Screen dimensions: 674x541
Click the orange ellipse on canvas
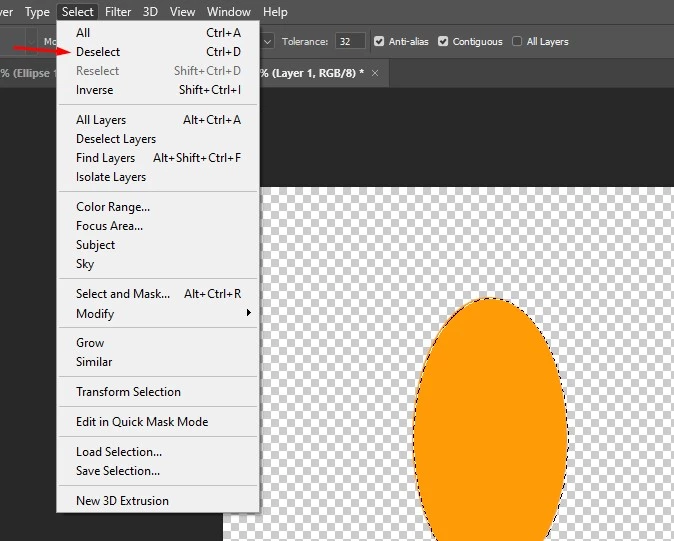tap(490, 417)
